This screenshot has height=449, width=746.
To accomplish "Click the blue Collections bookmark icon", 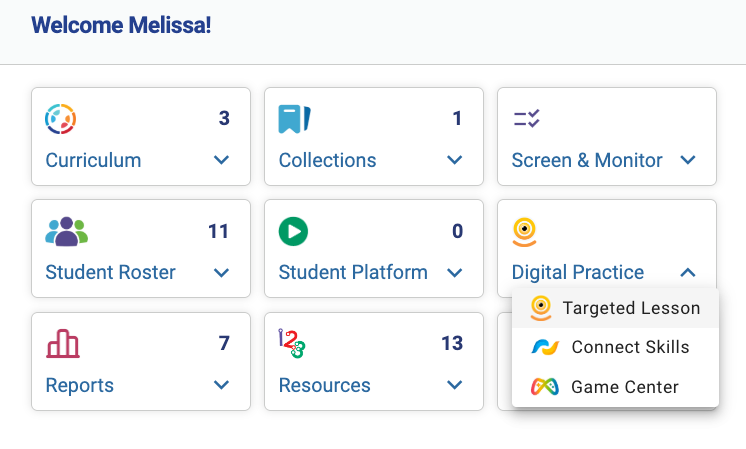I will (294, 119).
